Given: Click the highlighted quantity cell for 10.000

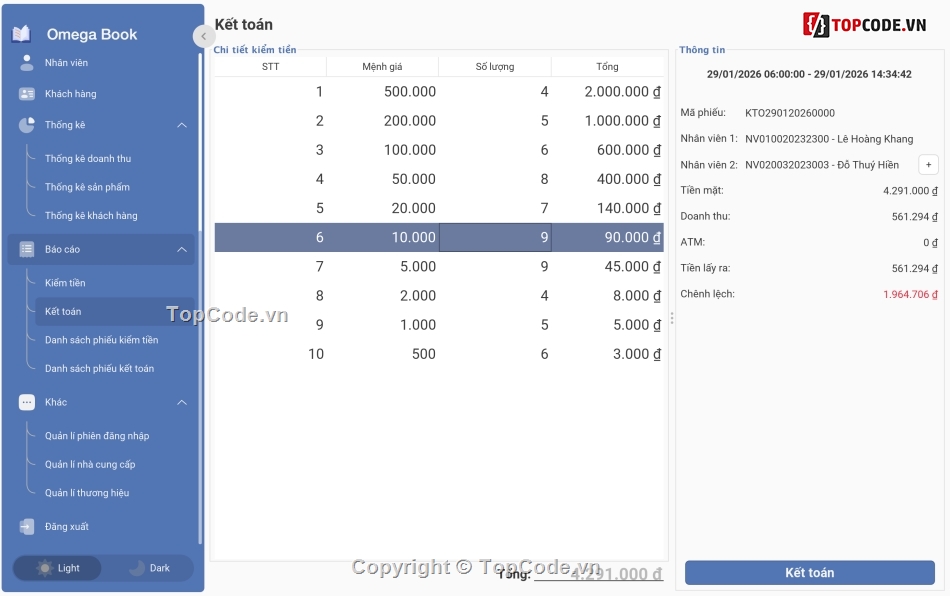Looking at the screenshot, I should coord(495,237).
